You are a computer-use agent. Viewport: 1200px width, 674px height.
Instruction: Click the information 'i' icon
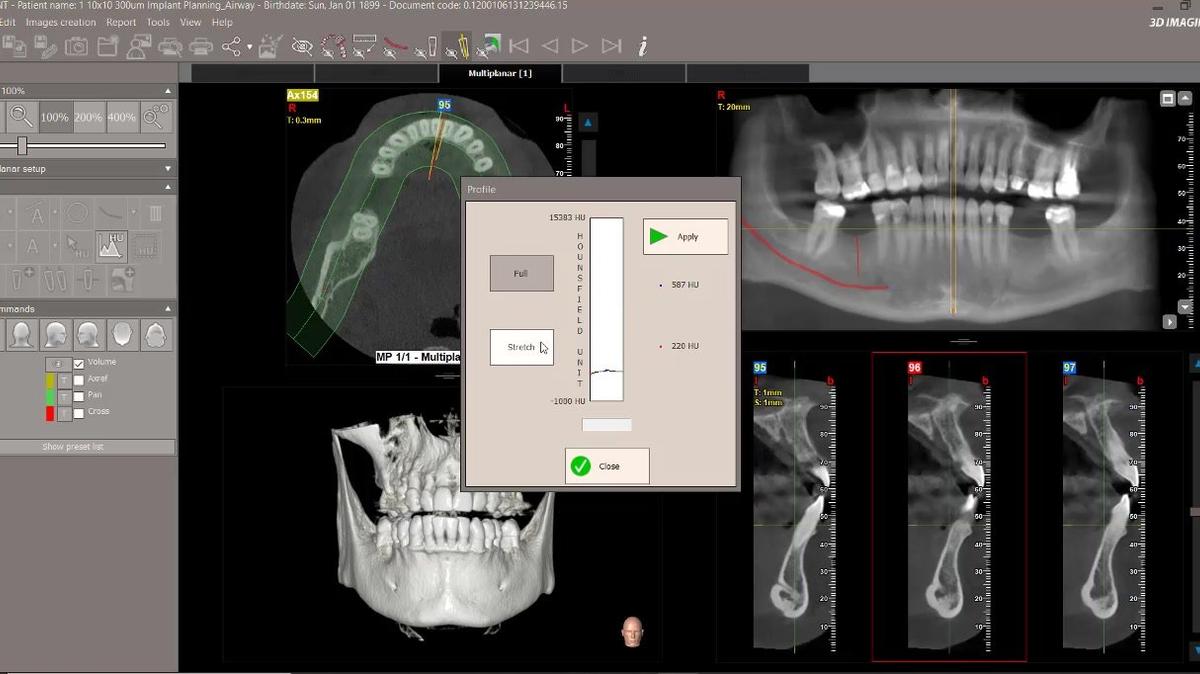click(643, 46)
